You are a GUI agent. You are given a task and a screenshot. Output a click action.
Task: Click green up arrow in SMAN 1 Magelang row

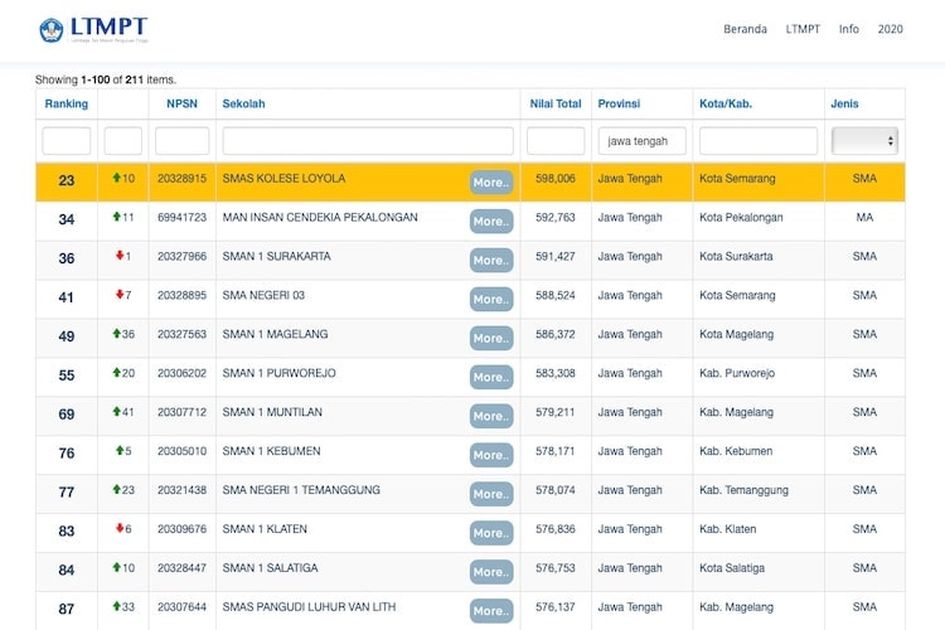(117, 333)
